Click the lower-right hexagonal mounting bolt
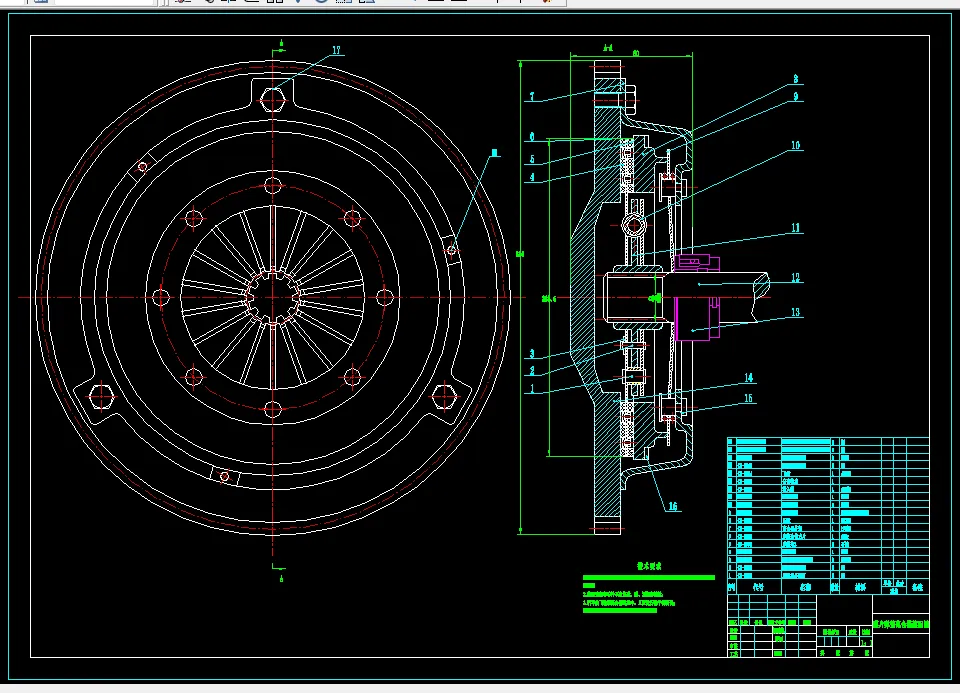The image size is (960, 693). click(445, 397)
